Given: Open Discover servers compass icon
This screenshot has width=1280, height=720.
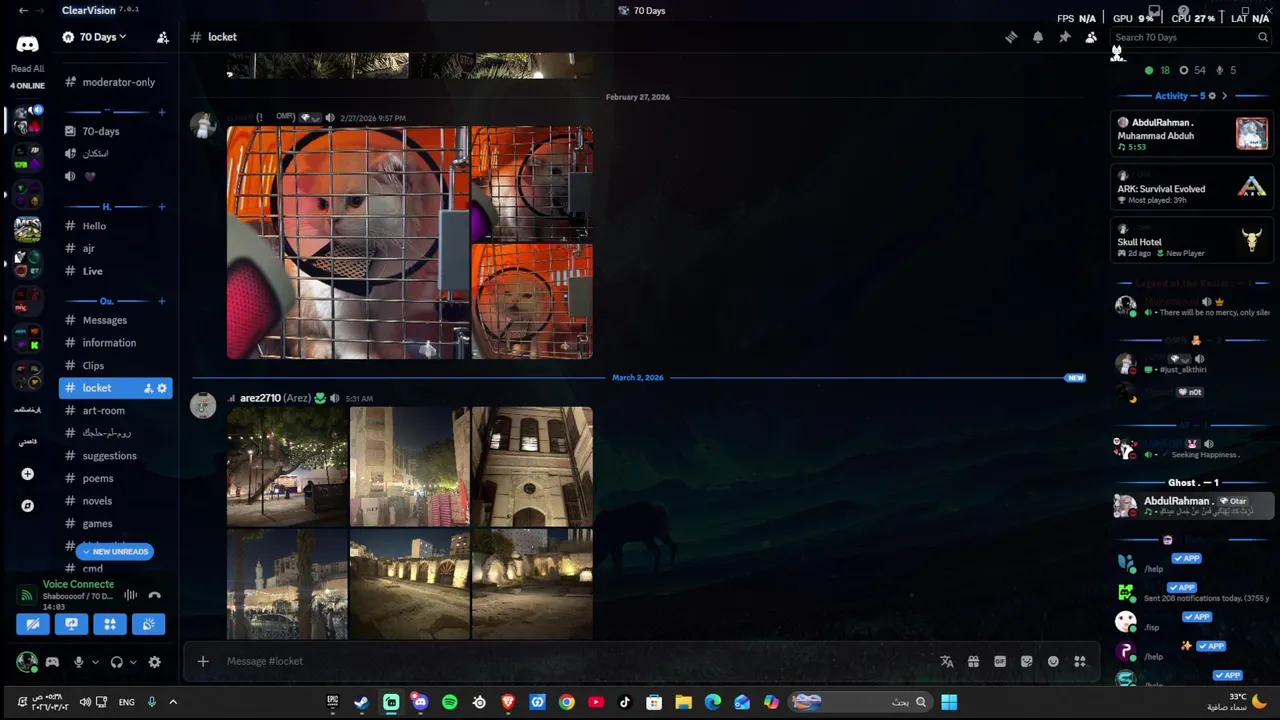Looking at the screenshot, I should pyautogui.click(x=27, y=506).
